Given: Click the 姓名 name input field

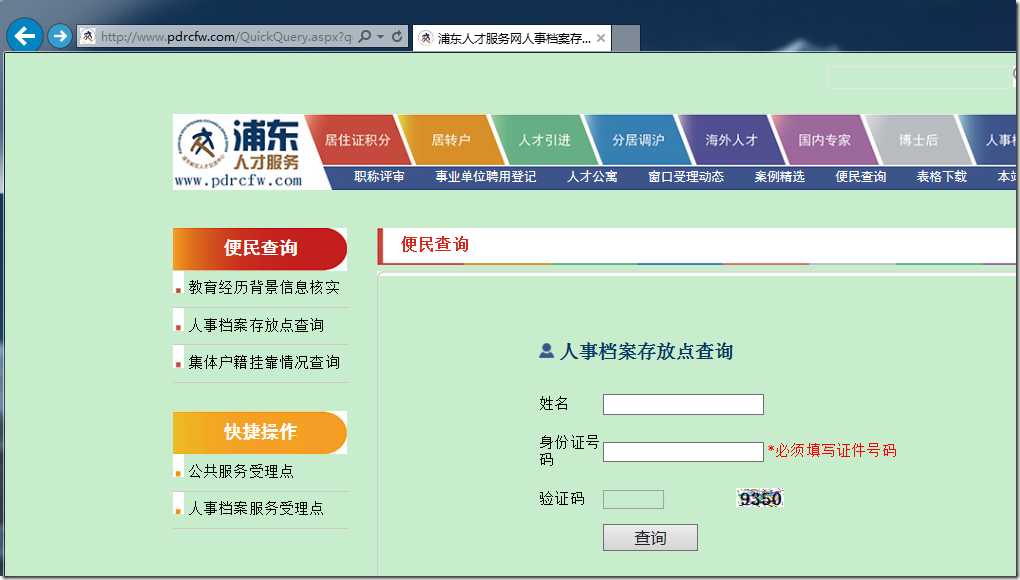Looking at the screenshot, I should (x=683, y=404).
